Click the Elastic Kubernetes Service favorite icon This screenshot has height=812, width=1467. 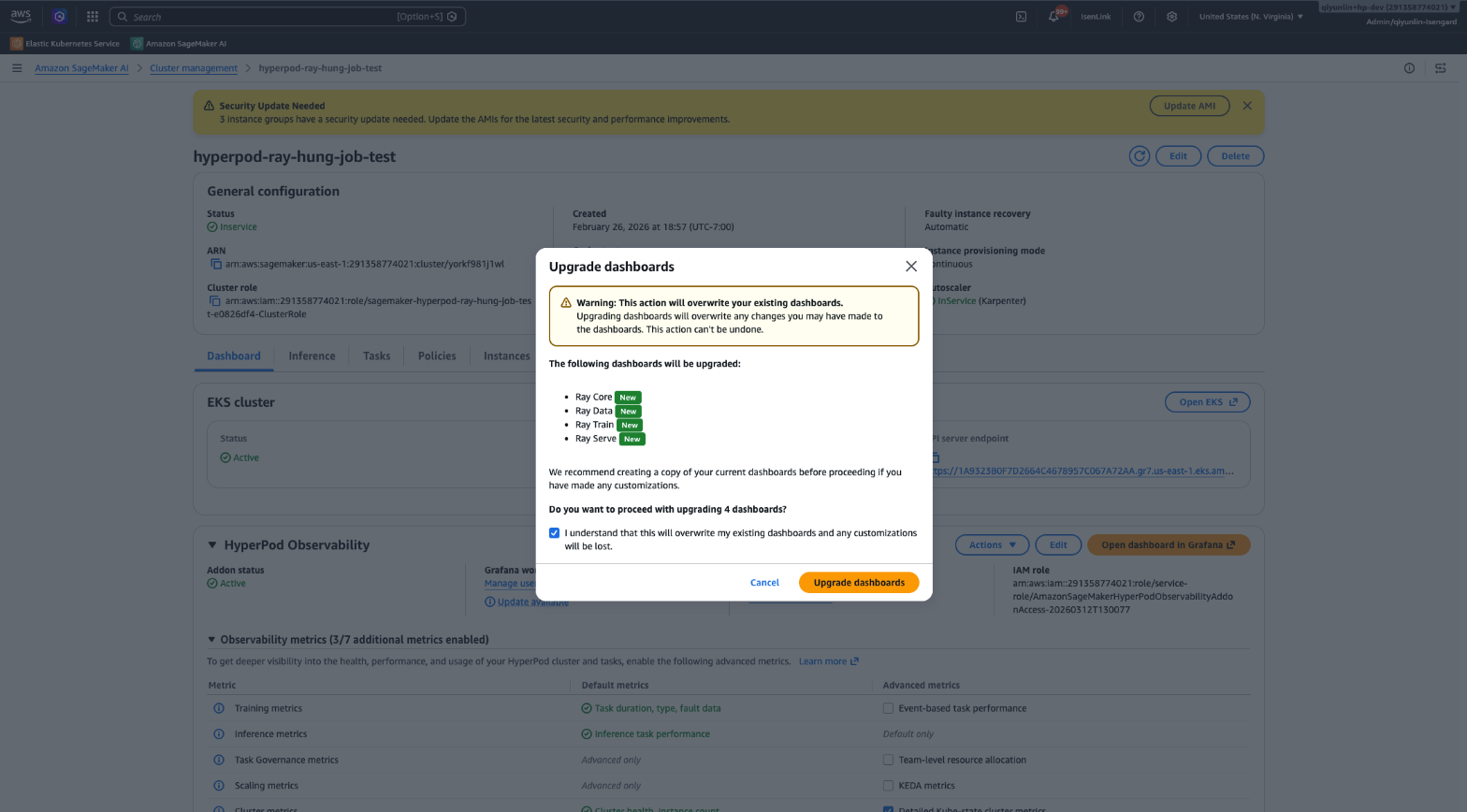pyautogui.click(x=16, y=43)
